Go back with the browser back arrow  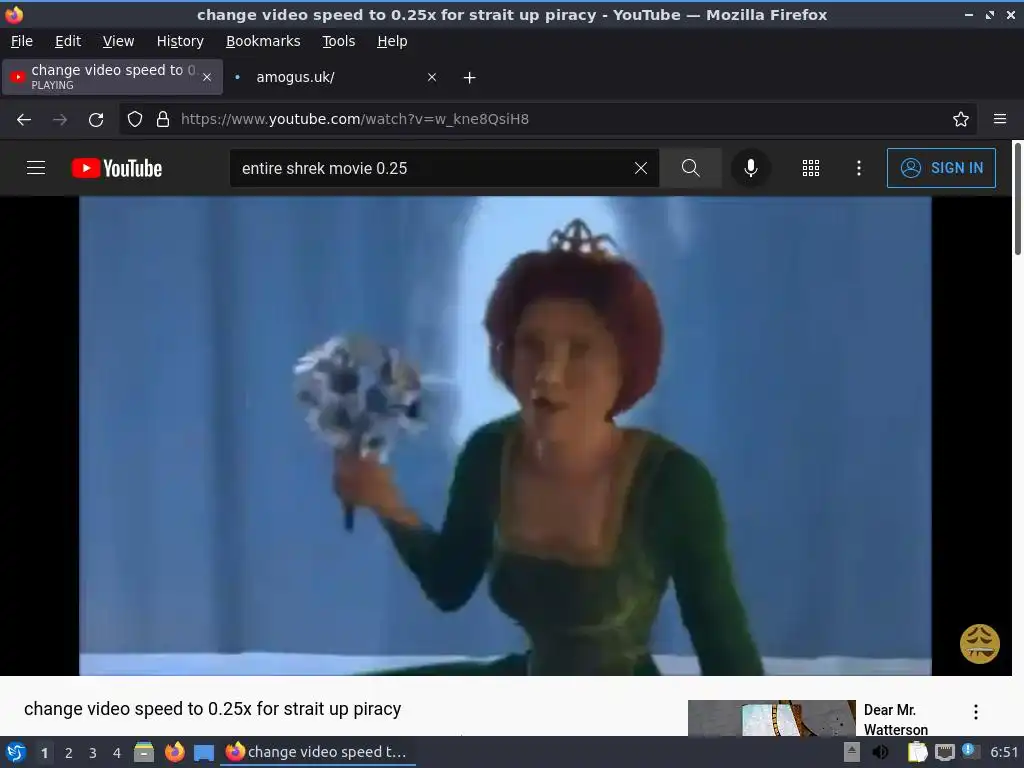24,120
